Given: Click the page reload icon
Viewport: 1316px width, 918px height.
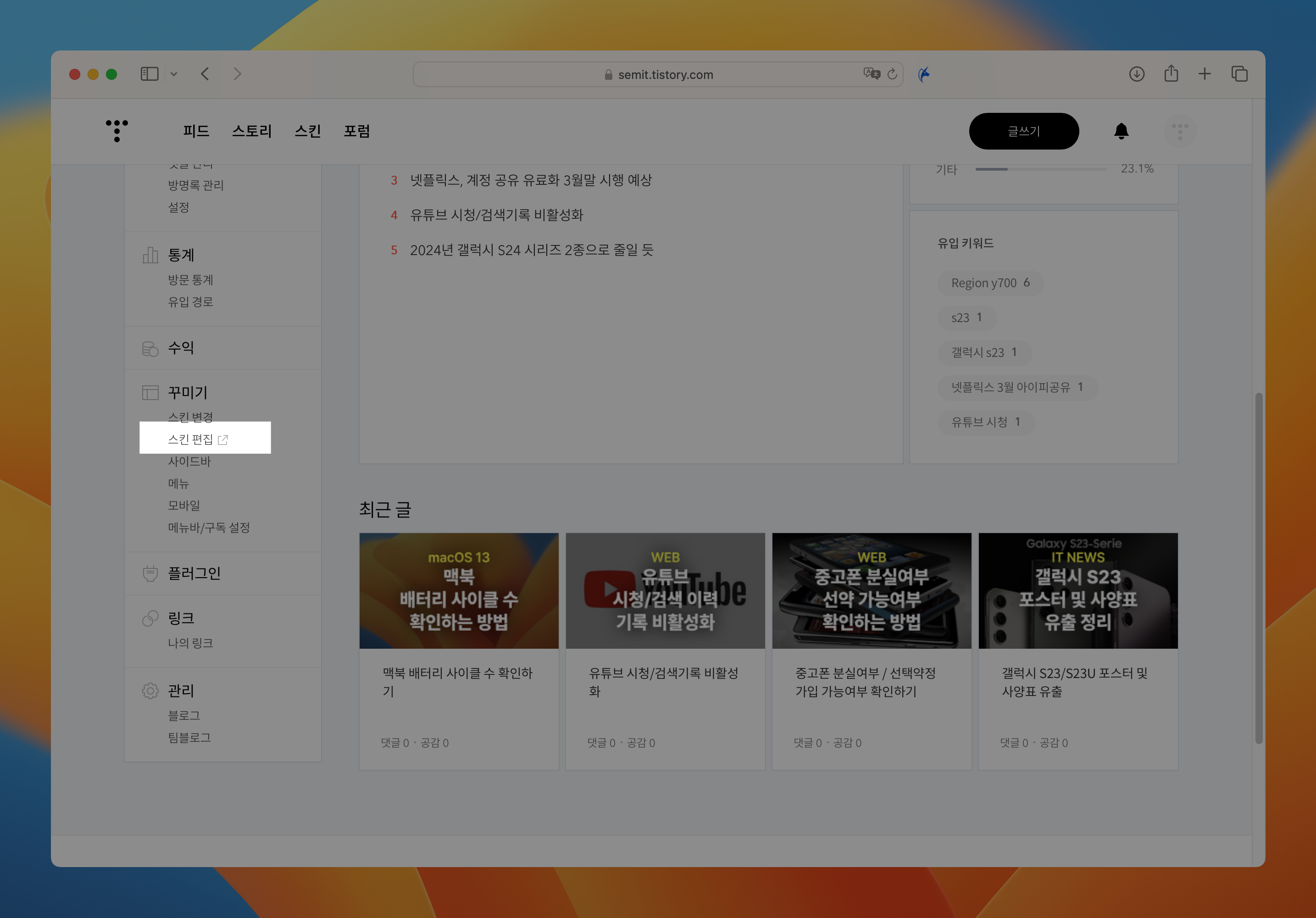Looking at the screenshot, I should (892, 74).
